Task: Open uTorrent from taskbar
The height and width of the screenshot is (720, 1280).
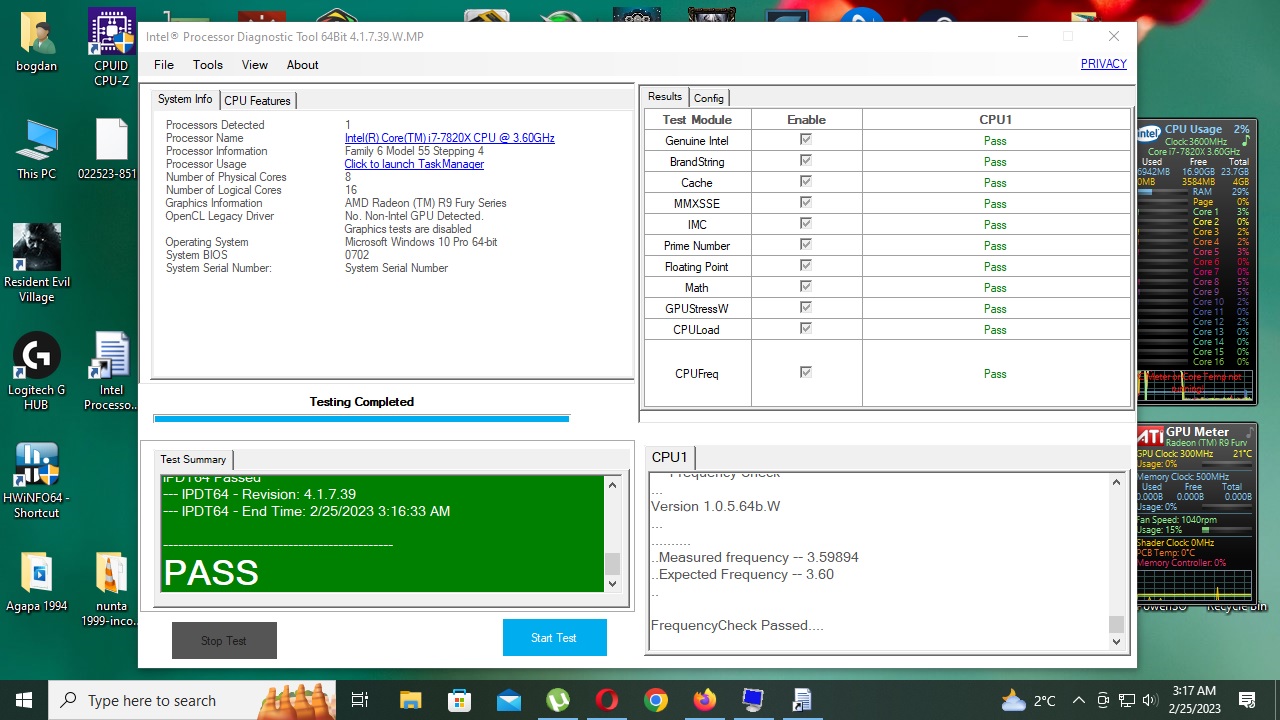Action: pyautogui.click(x=557, y=700)
